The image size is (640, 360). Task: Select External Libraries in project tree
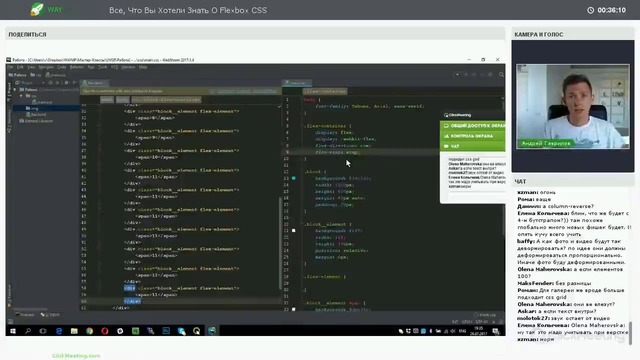[x=36, y=121]
